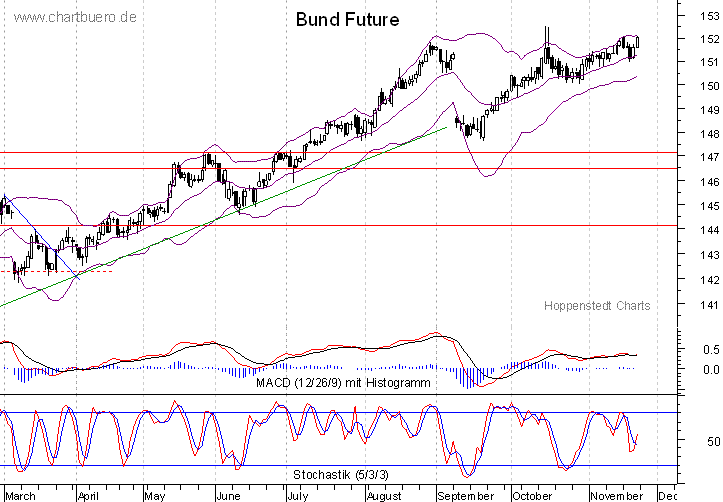This screenshot has width=723, height=502.
Task: Click the 142 price axis value
Action: pos(709,279)
